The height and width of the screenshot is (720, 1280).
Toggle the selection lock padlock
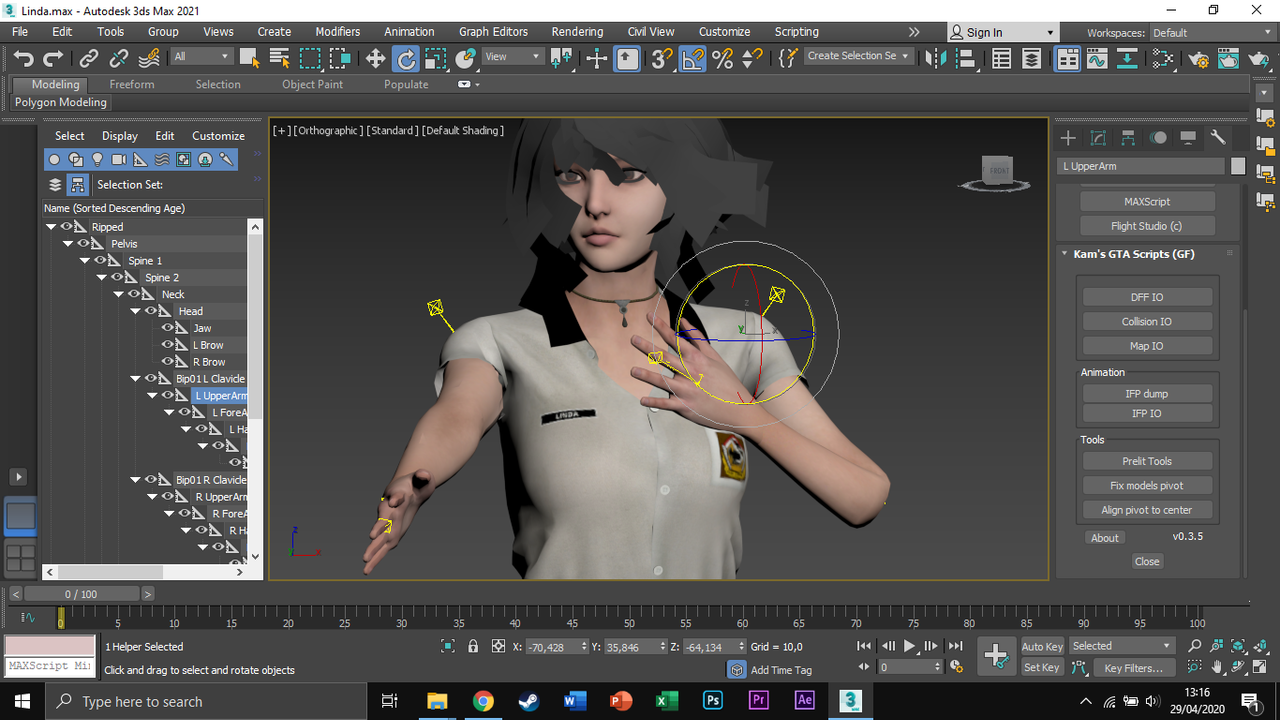tap(473, 647)
